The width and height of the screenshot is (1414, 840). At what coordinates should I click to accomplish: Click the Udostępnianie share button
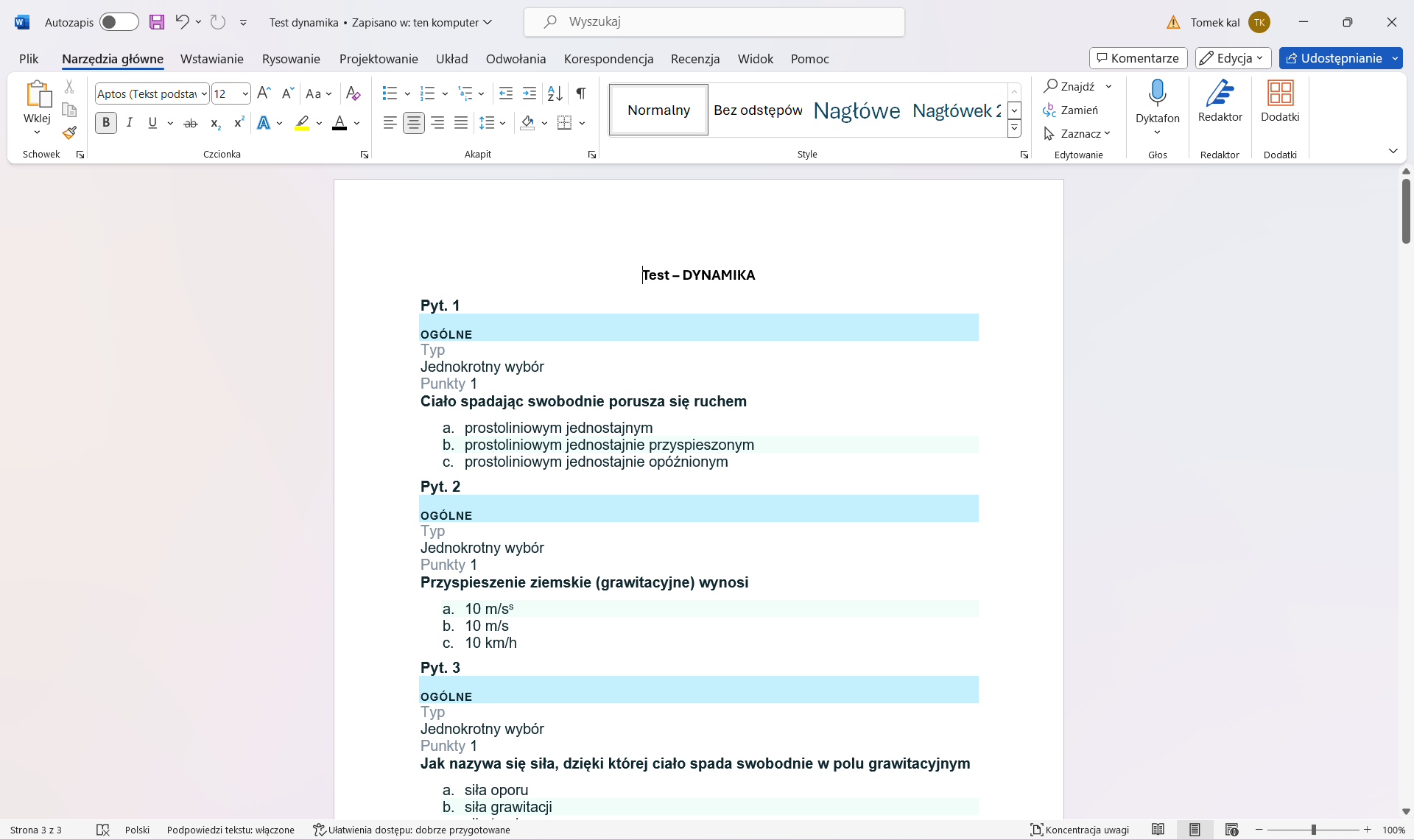pos(1334,58)
